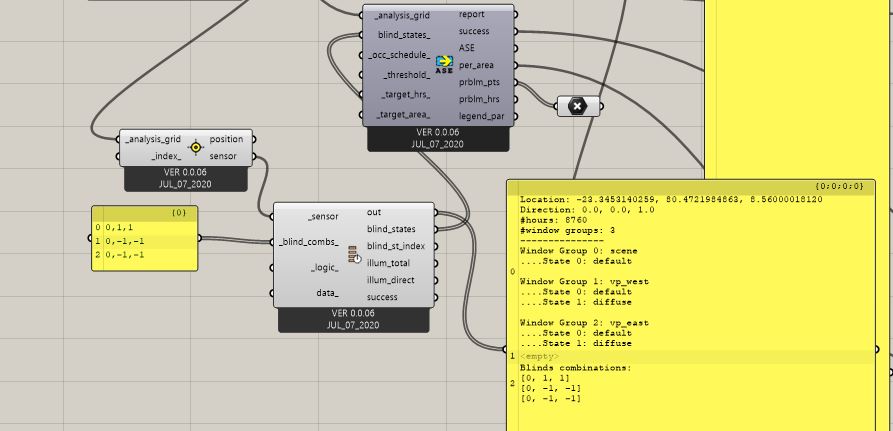893x431 pixels.
Task: Click ASE component version label VER 0.0.06
Action: (437, 132)
